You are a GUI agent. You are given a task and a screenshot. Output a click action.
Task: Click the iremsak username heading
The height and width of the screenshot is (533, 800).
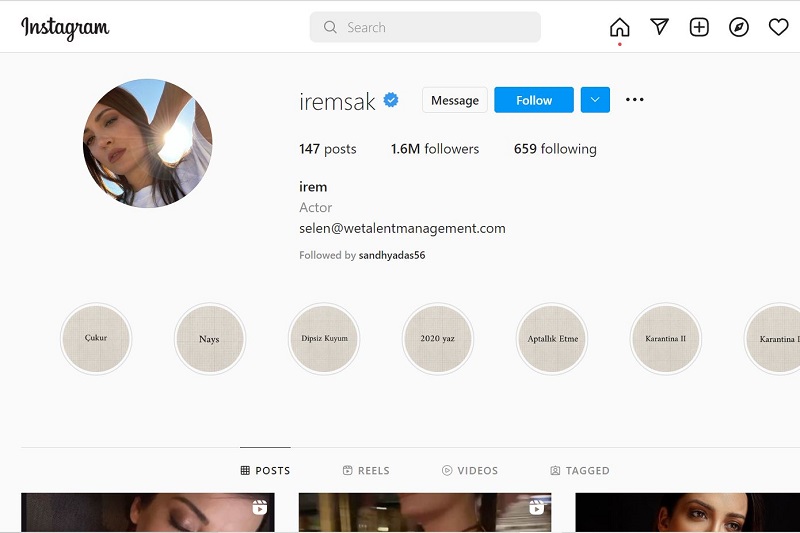tap(337, 101)
